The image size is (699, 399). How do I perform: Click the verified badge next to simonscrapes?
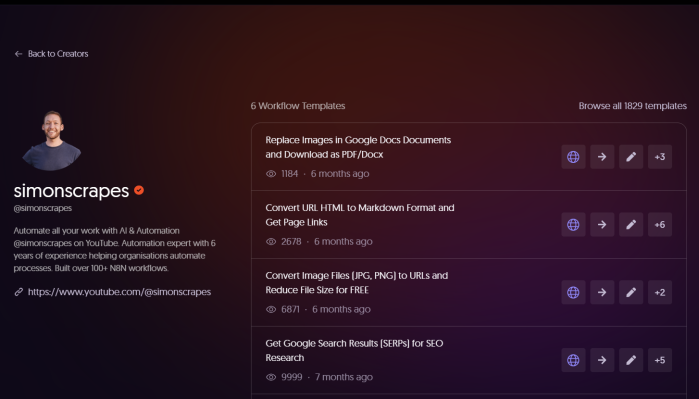139,190
